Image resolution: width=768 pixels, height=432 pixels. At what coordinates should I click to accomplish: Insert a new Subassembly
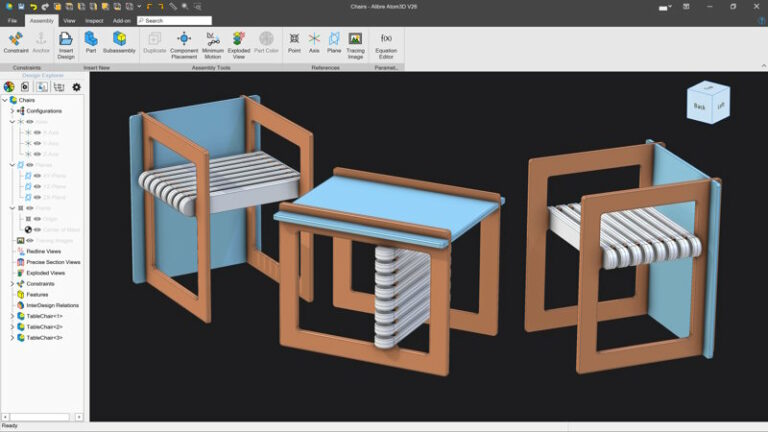click(119, 43)
